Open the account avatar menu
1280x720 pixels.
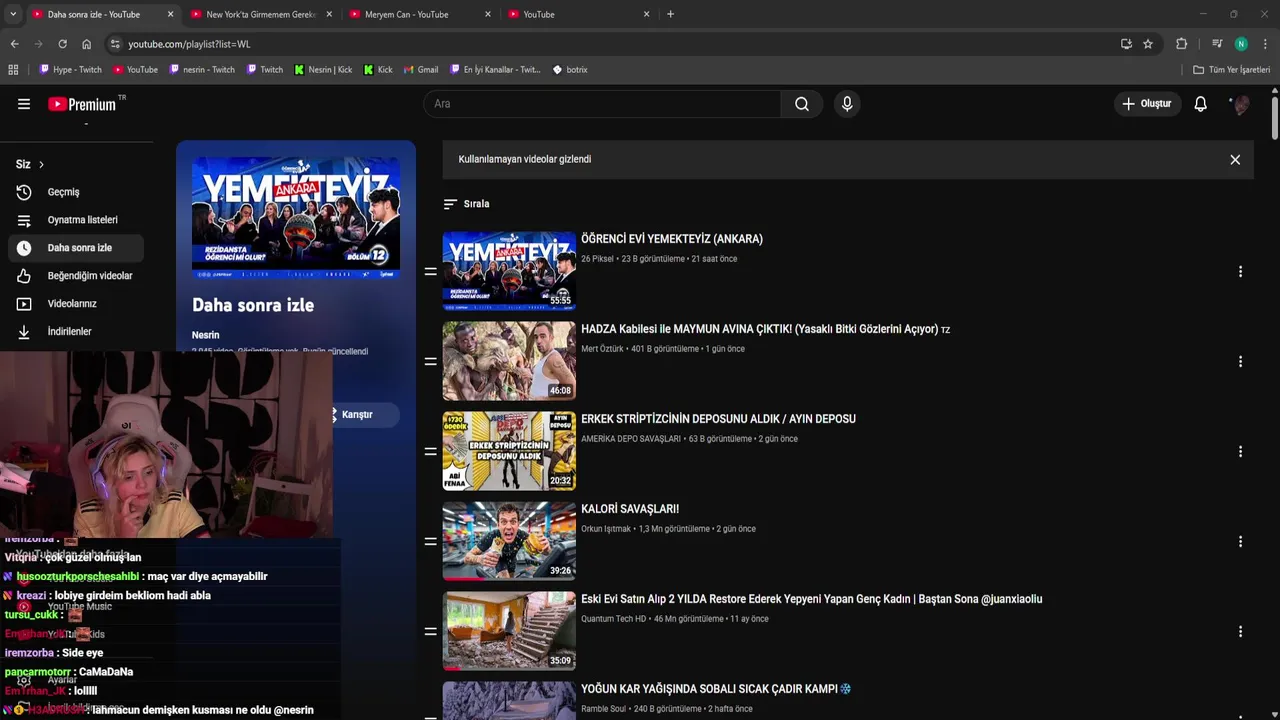[x=1241, y=104]
